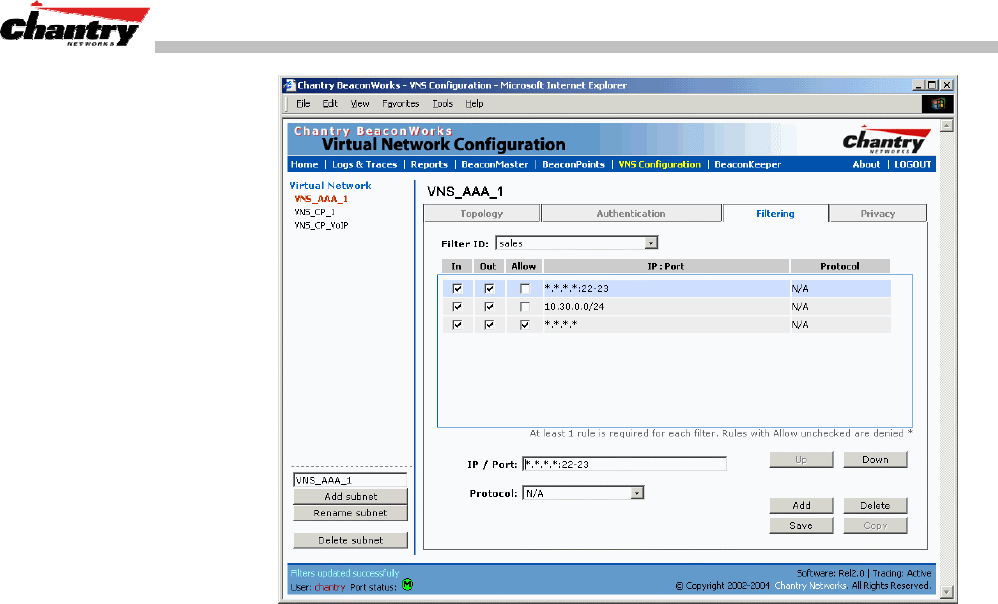Click the Add rule button

[x=801, y=505]
